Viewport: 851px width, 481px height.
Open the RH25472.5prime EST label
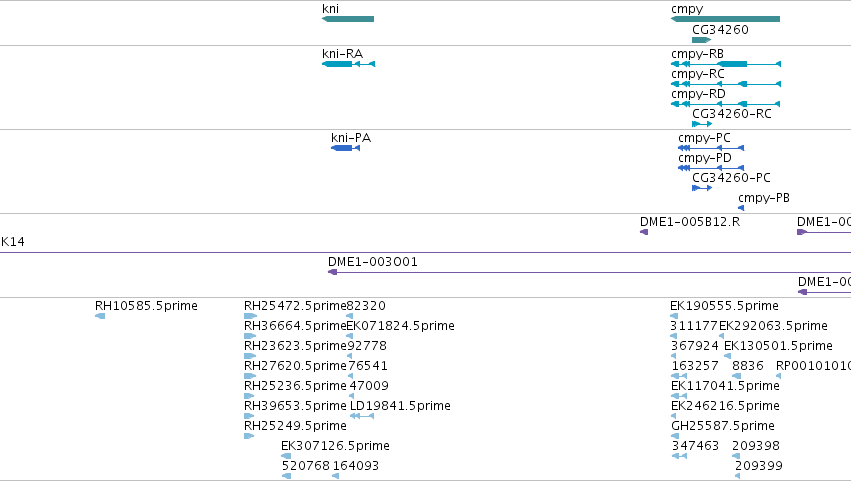pos(295,306)
